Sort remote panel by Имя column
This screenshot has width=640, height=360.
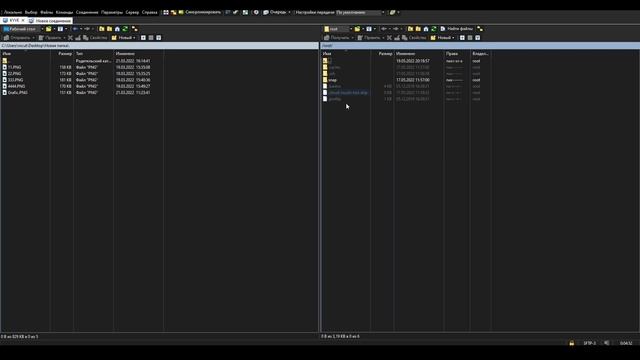tap(346, 53)
